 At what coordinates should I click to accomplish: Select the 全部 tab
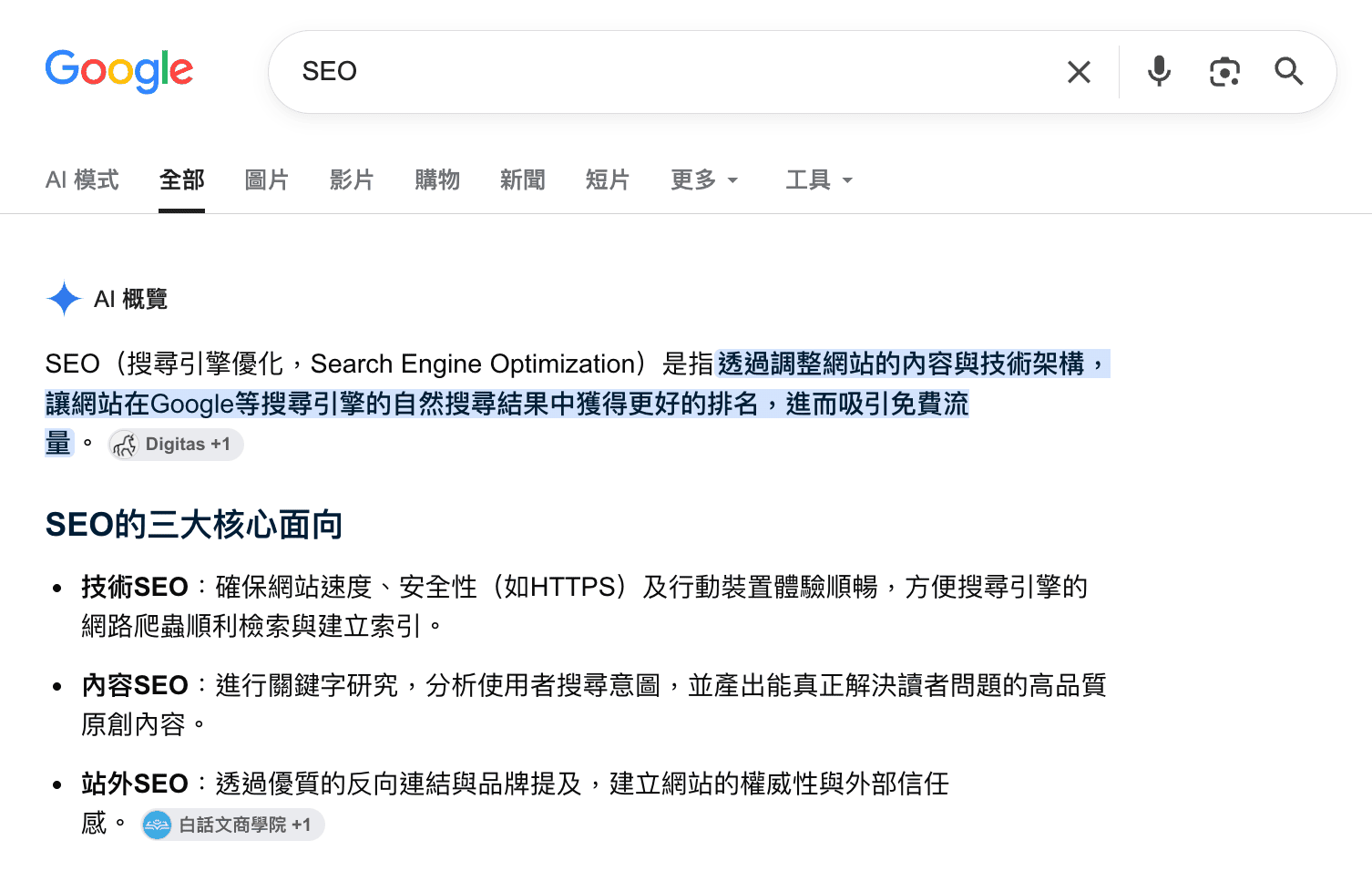click(x=181, y=180)
